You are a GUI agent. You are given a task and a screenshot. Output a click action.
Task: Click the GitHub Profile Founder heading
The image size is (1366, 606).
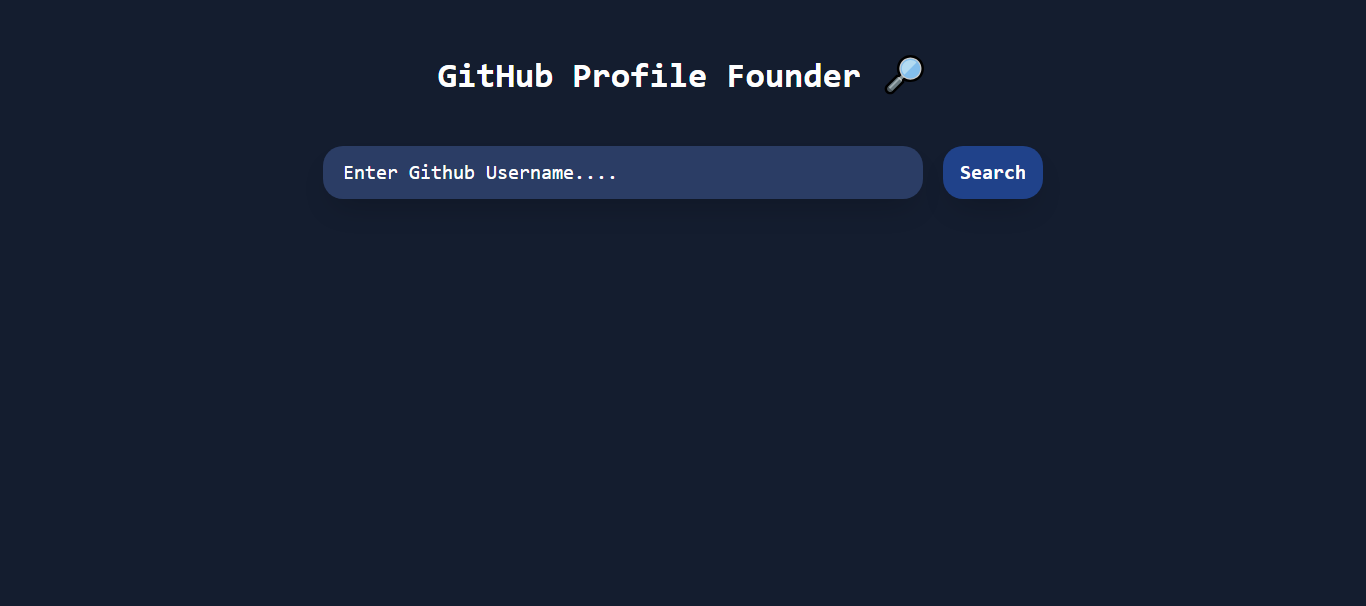click(648, 76)
